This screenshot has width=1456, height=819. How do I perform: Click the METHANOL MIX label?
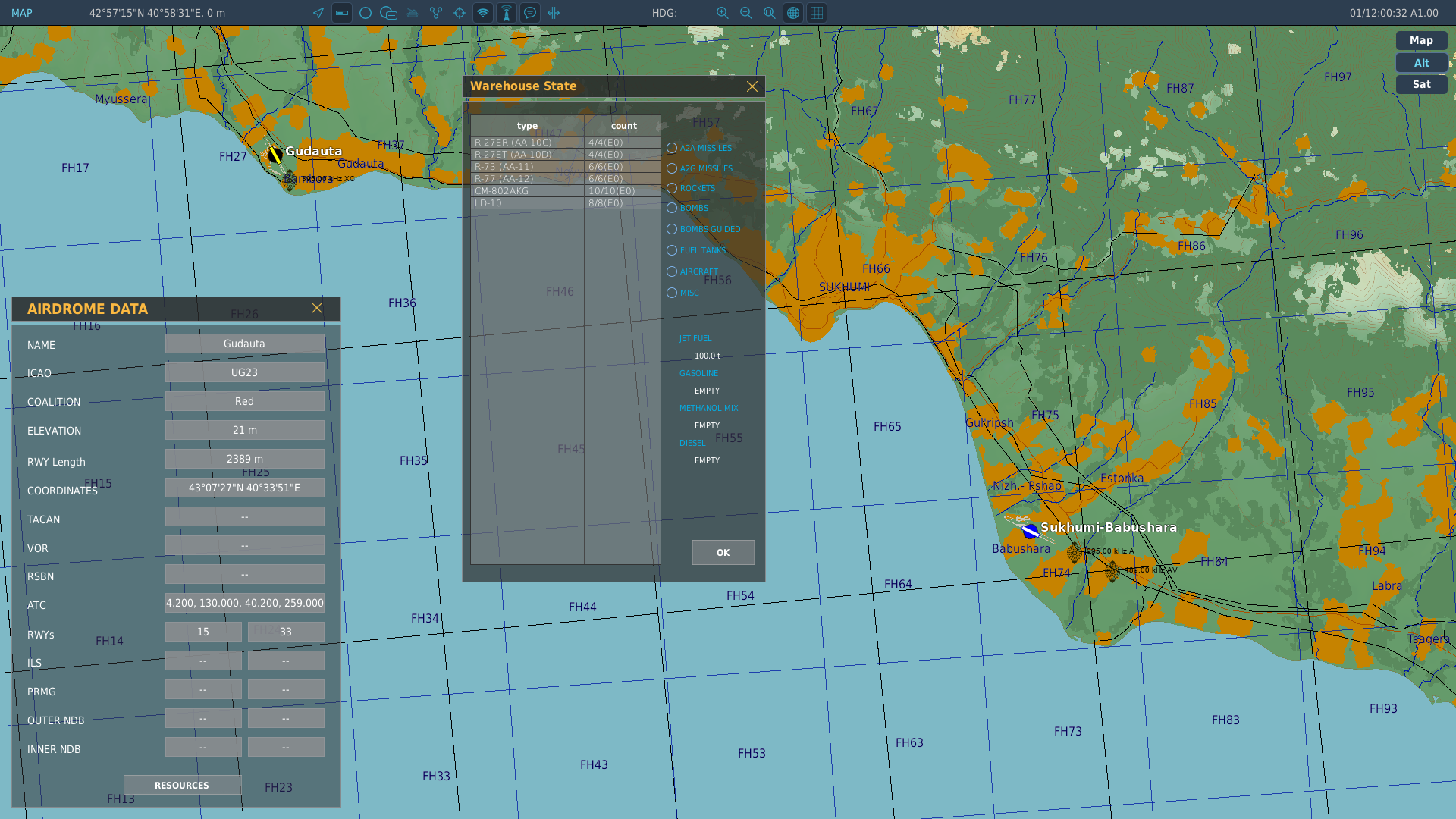point(708,408)
